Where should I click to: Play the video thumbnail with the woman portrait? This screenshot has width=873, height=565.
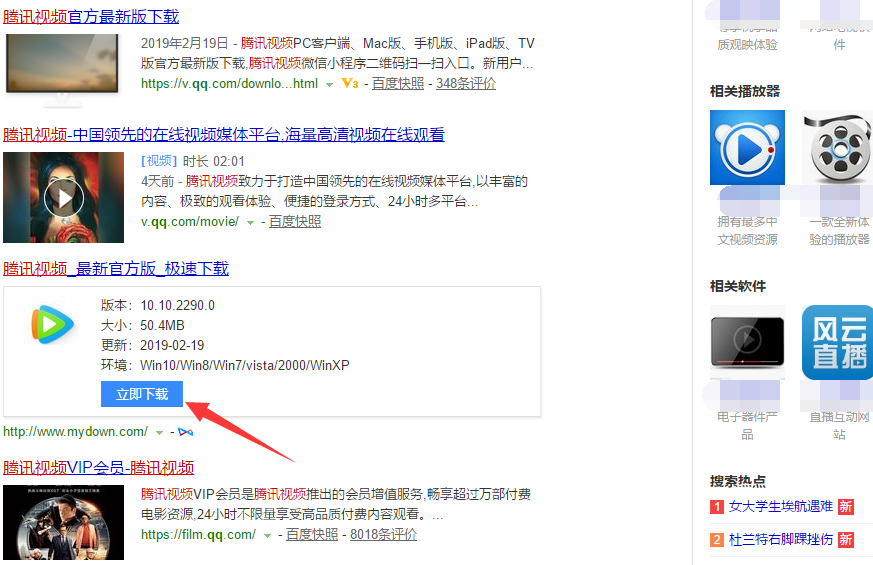tap(63, 198)
